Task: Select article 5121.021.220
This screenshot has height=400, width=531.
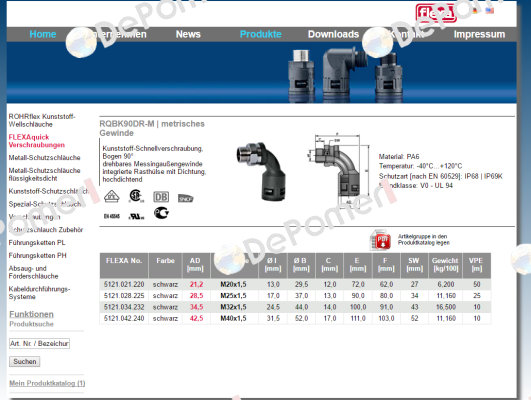Action: pyautogui.click(x=124, y=284)
